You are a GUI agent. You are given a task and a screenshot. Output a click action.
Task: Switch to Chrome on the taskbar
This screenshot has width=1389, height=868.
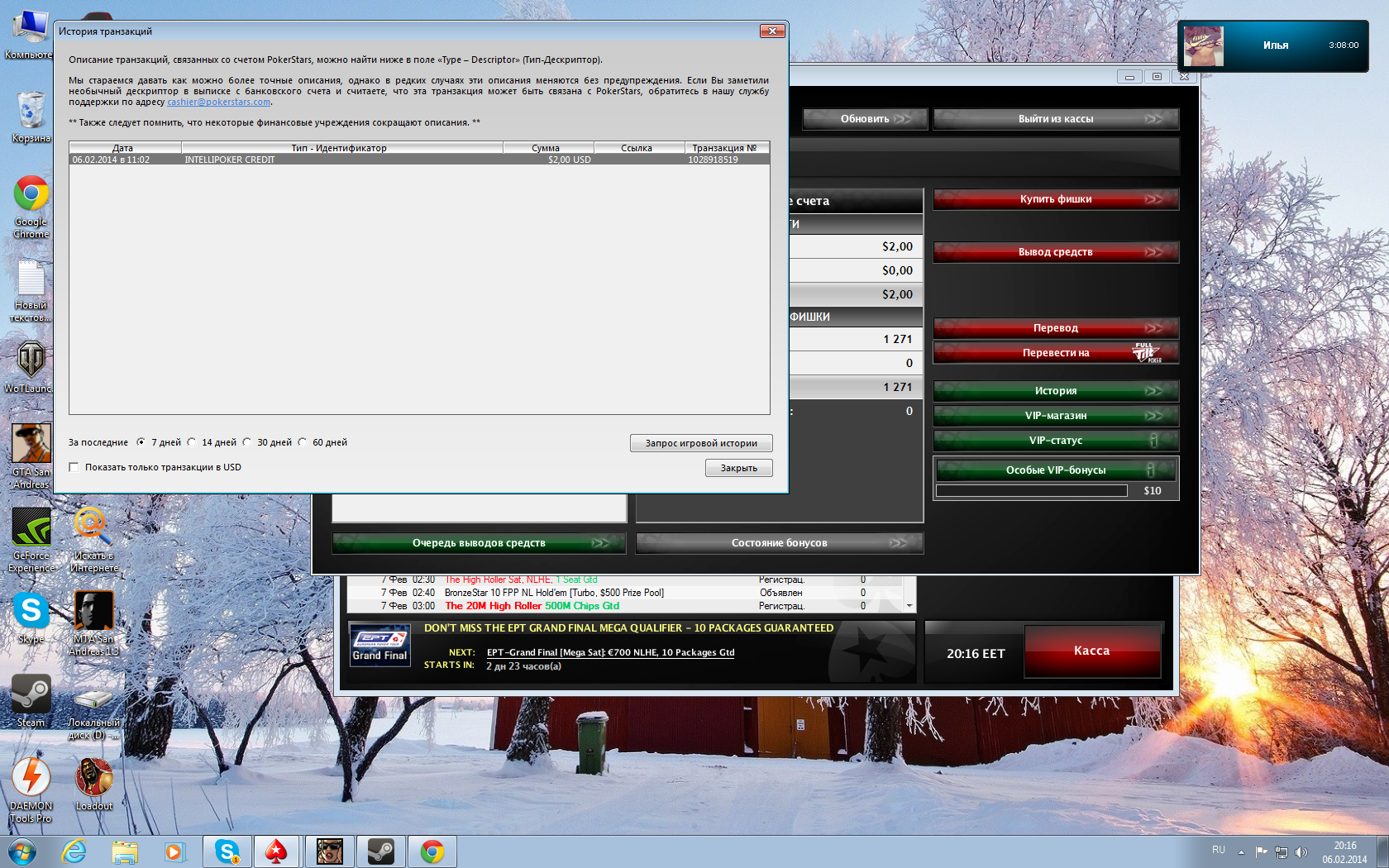(432, 851)
